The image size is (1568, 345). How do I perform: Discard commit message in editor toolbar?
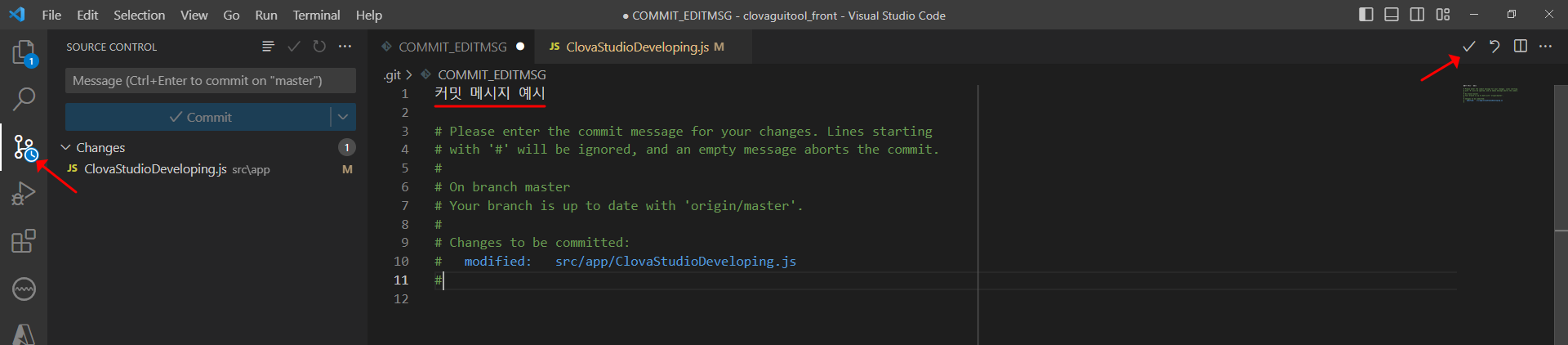point(1494,47)
